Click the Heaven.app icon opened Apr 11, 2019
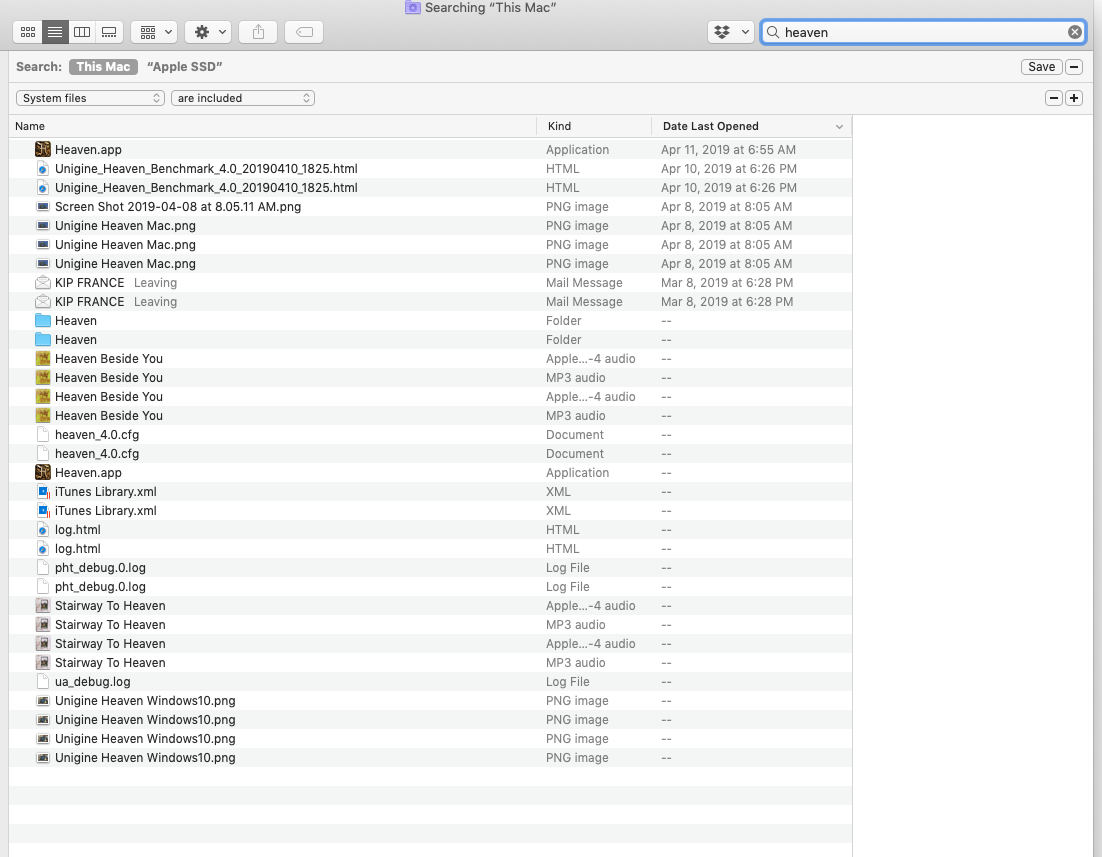 click(x=43, y=150)
